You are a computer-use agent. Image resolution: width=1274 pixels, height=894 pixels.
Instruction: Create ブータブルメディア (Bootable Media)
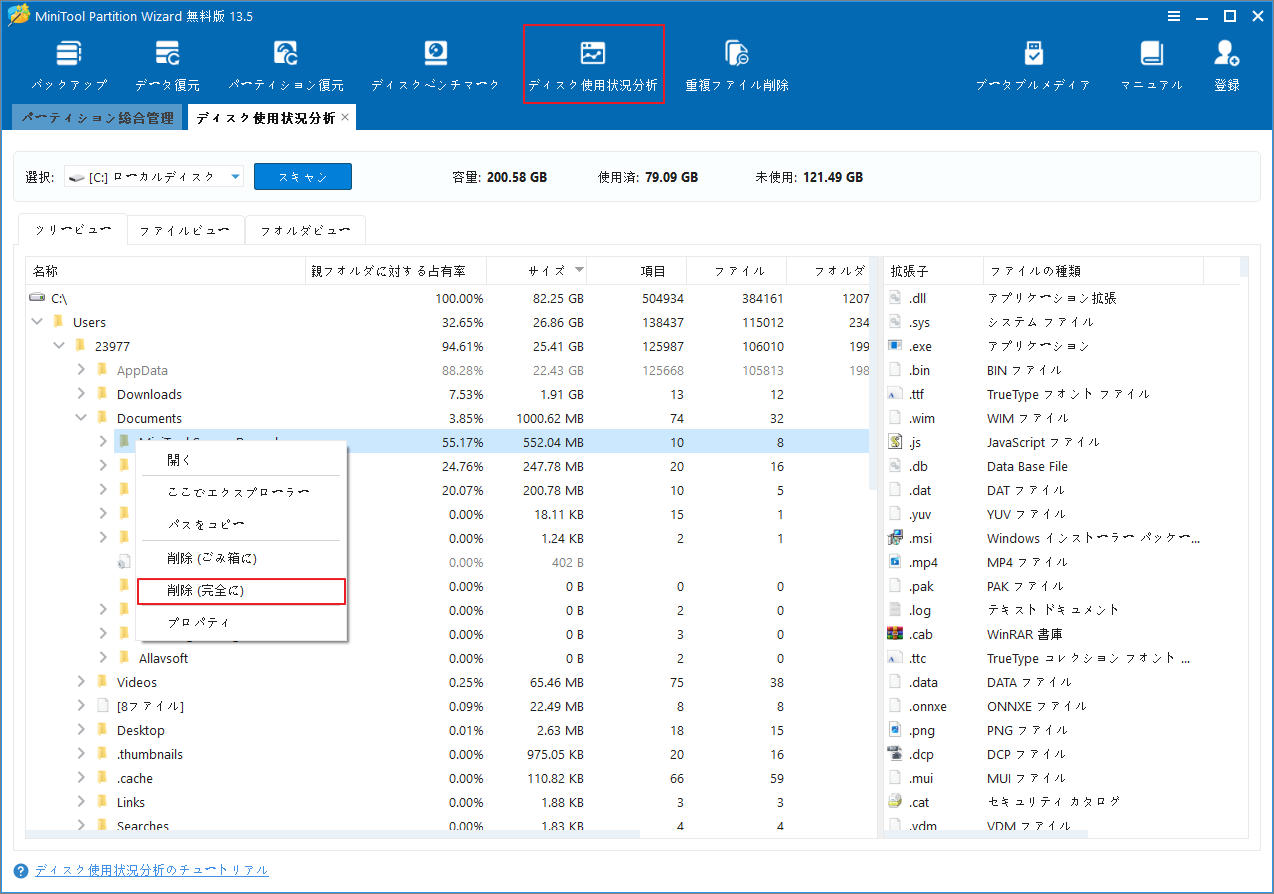1033,60
